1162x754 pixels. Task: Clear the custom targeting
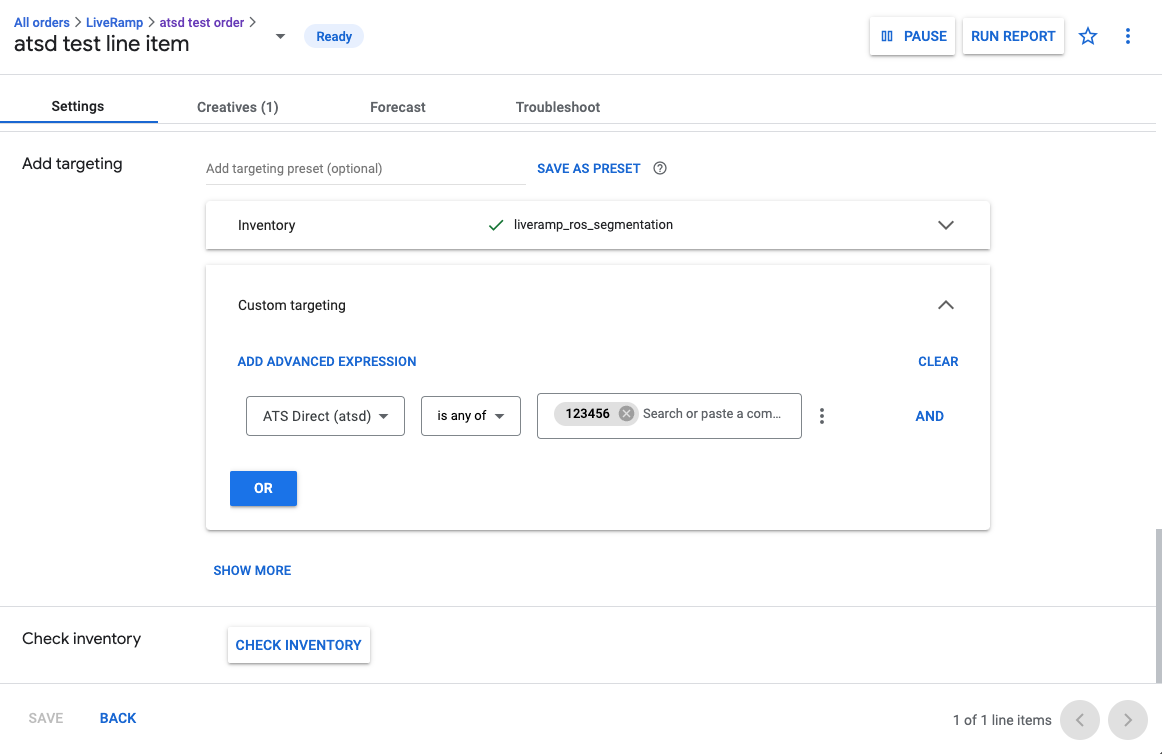(937, 361)
